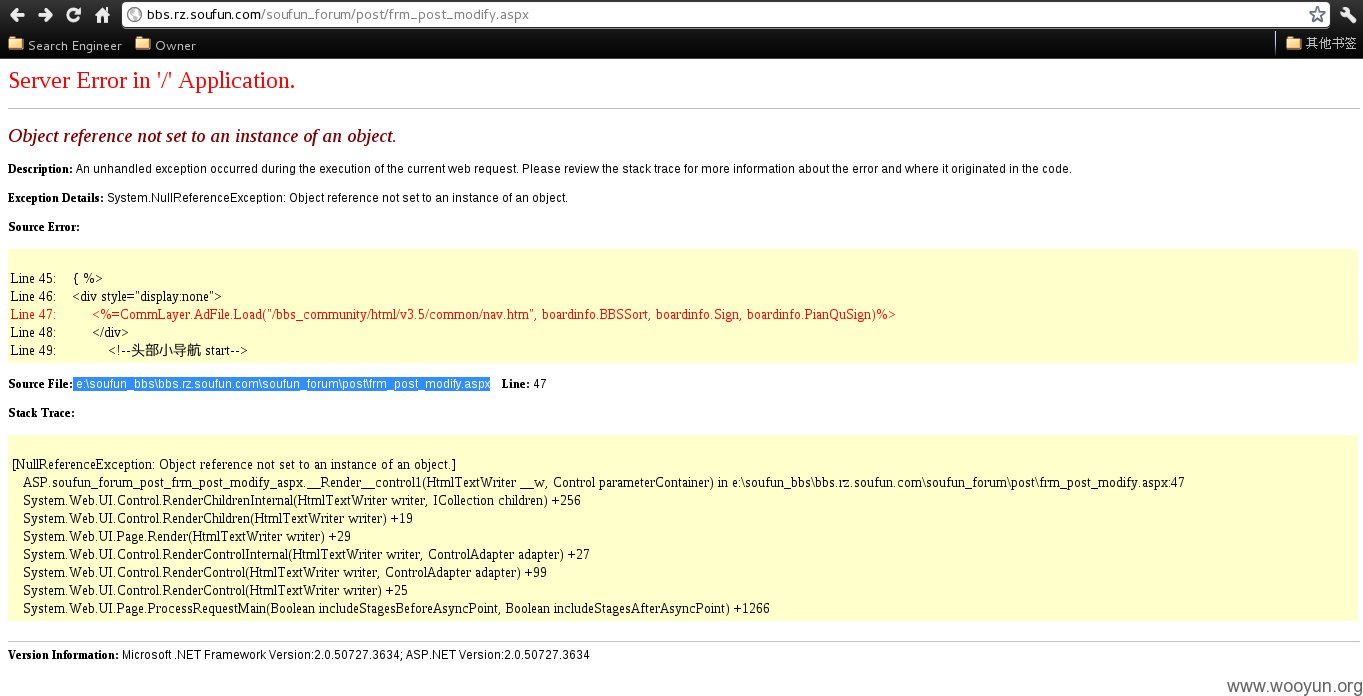Screen dimensions: 1363x696
Task: Bookmark this page with the star icon
Action: (1318, 15)
